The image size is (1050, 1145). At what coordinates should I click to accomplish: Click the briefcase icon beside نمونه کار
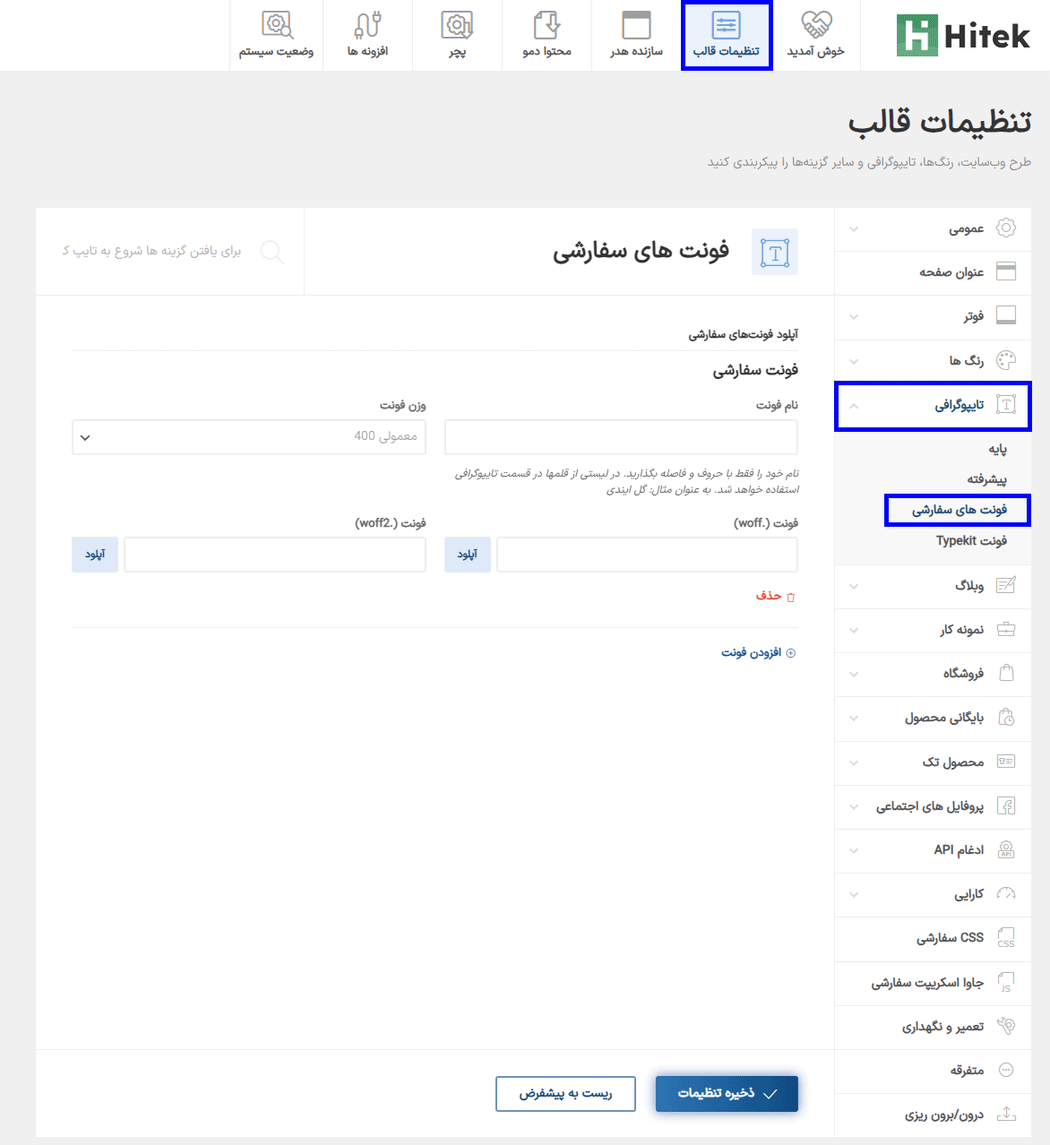pyautogui.click(x=1006, y=629)
